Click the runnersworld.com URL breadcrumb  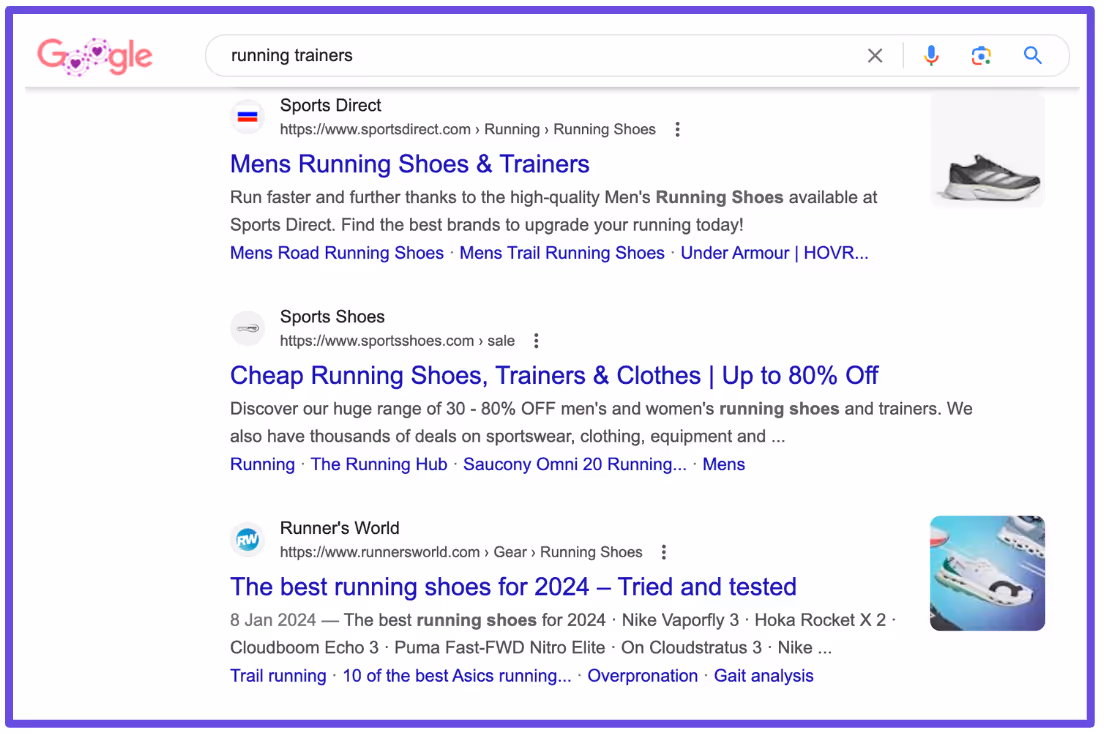click(x=461, y=552)
